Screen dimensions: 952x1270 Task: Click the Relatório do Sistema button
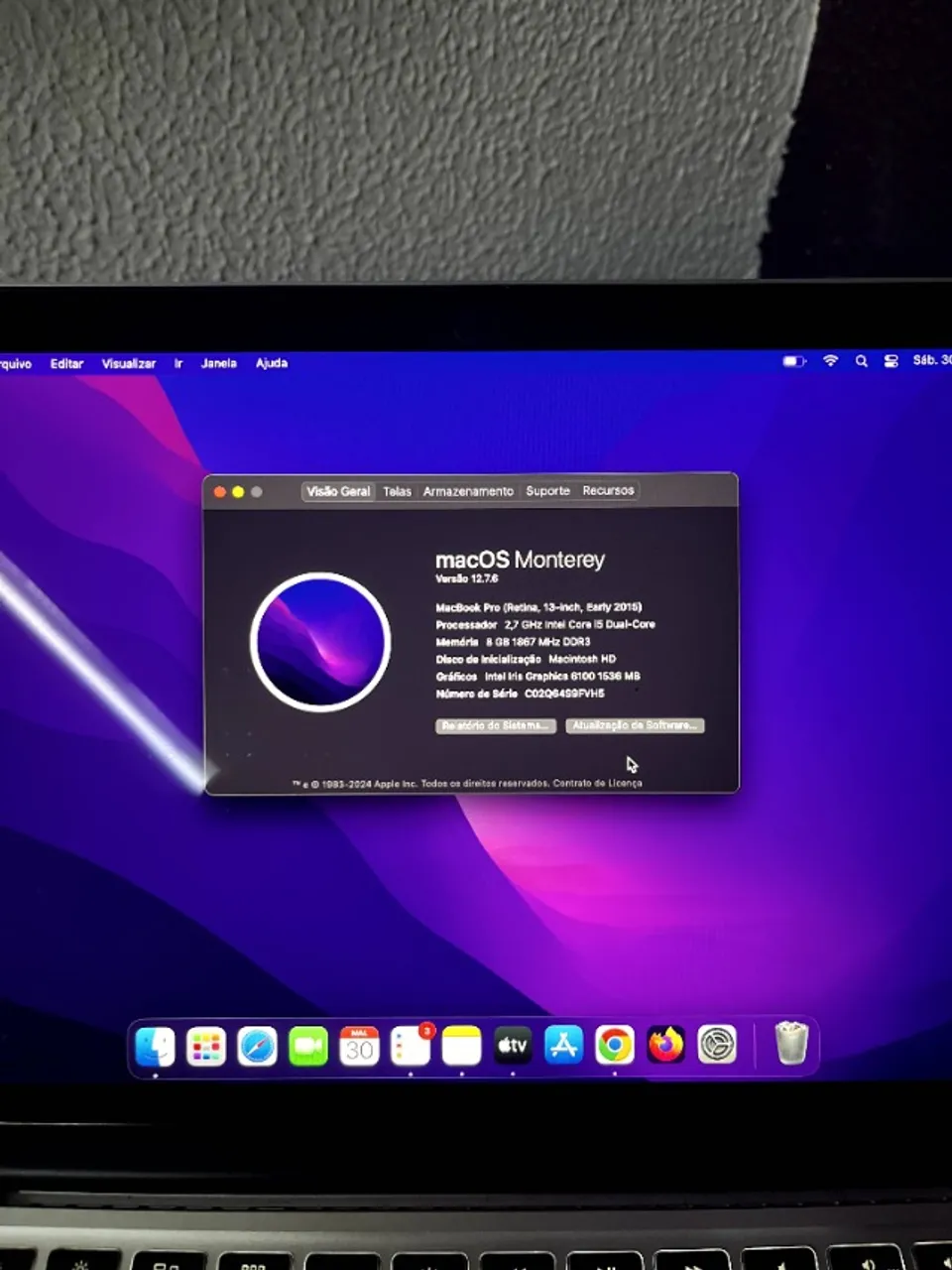[496, 726]
